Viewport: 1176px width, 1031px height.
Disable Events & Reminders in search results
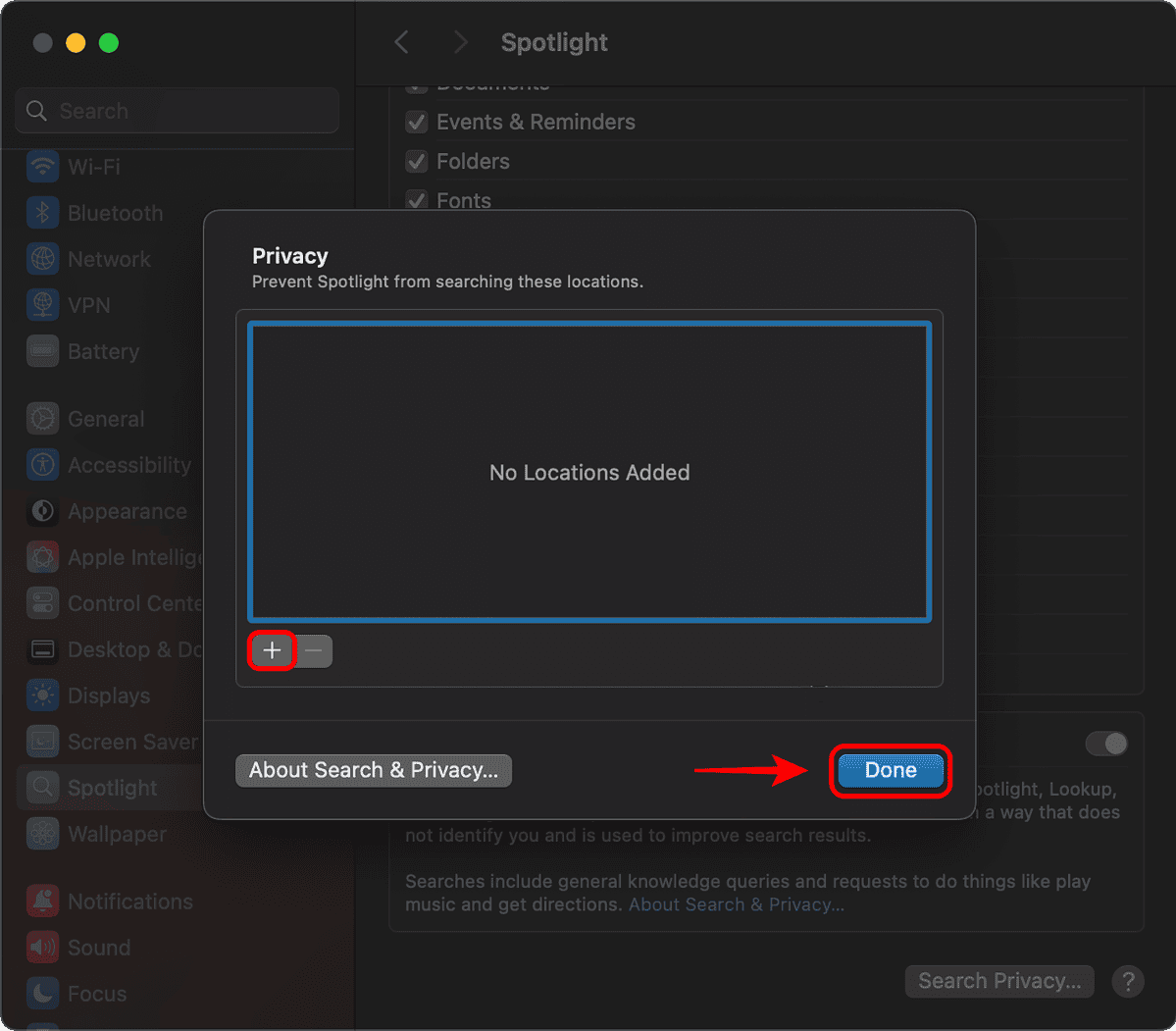pos(416,122)
